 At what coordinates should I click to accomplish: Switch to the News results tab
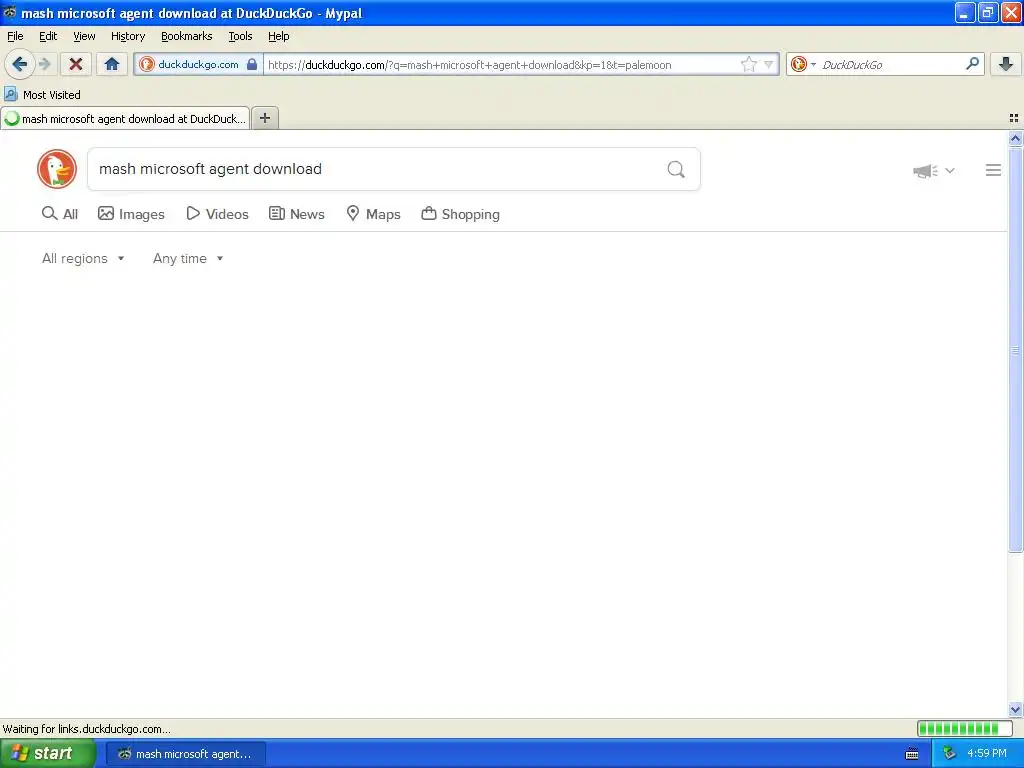coord(296,214)
